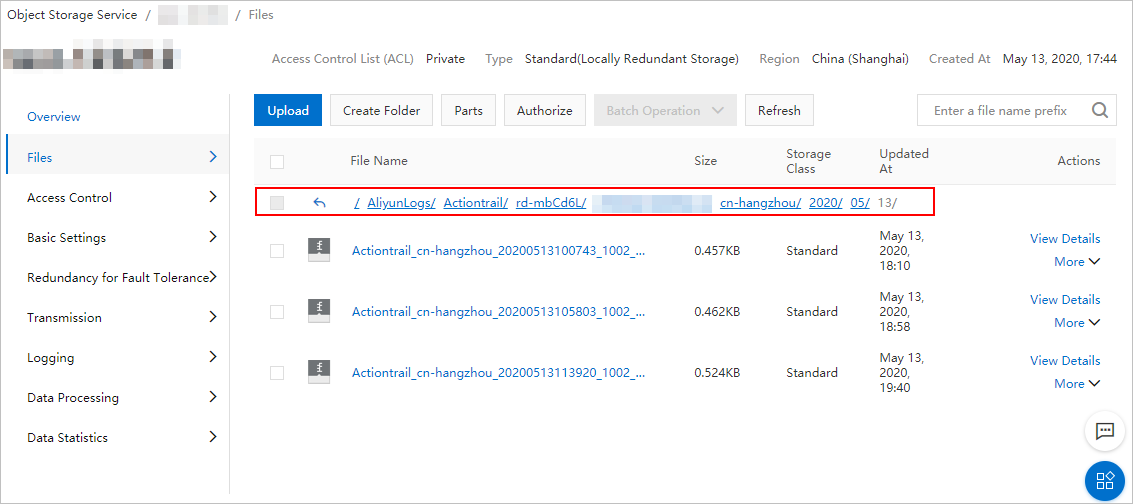1133x504 pixels.
Task: Open View Details for the 0.462KB file
Action: click(1065, 299)
